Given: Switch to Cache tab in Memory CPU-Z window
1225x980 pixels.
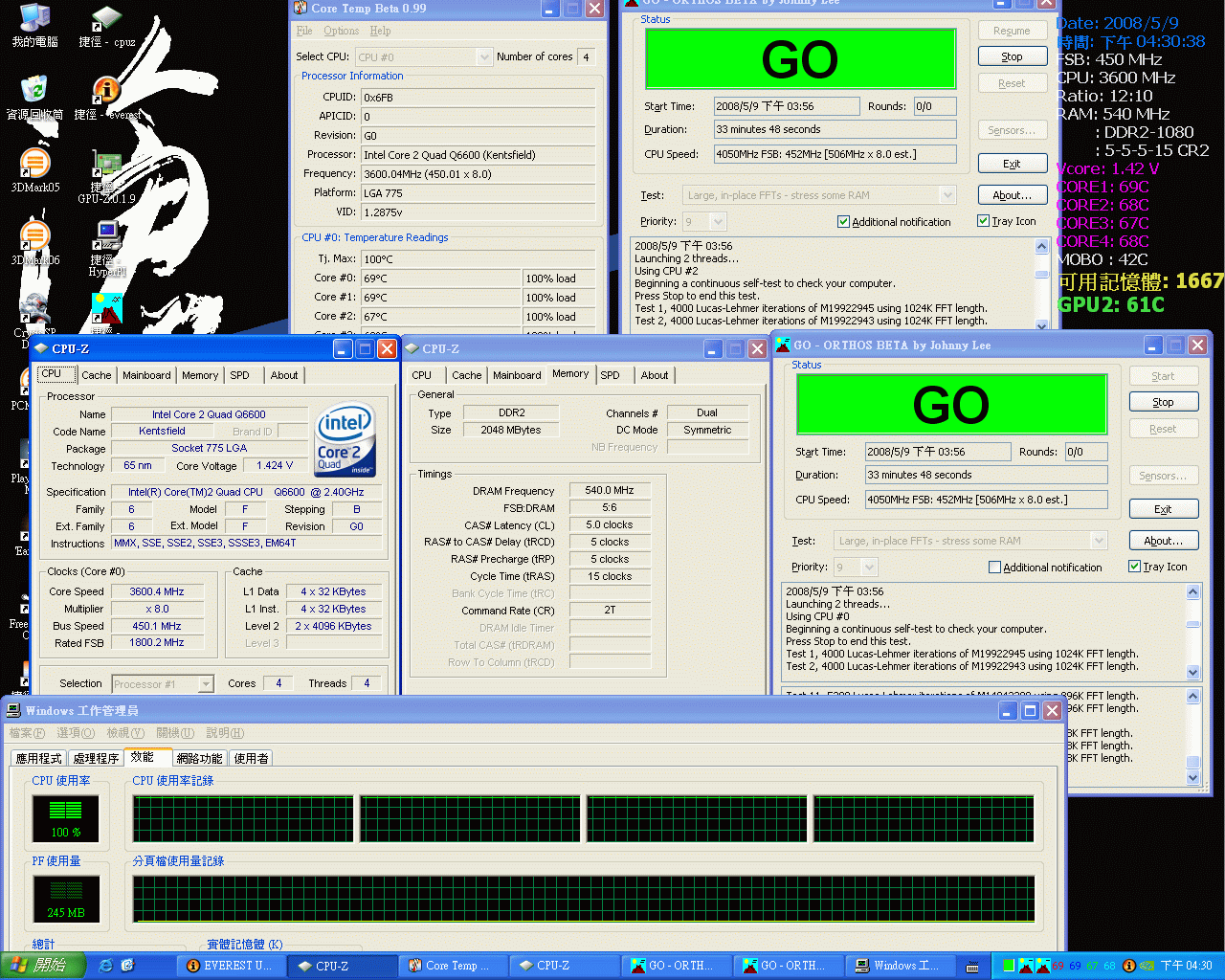Looking at the screenshot, I should (x=466, y=375).
